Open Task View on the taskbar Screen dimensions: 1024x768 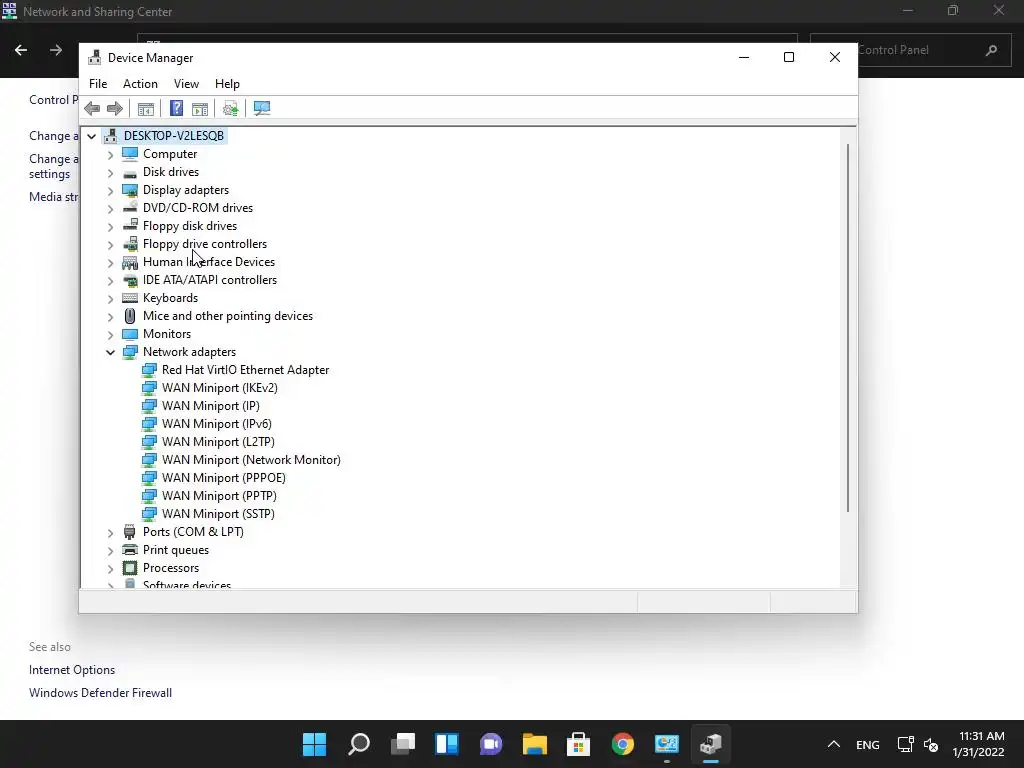point(403,744)
